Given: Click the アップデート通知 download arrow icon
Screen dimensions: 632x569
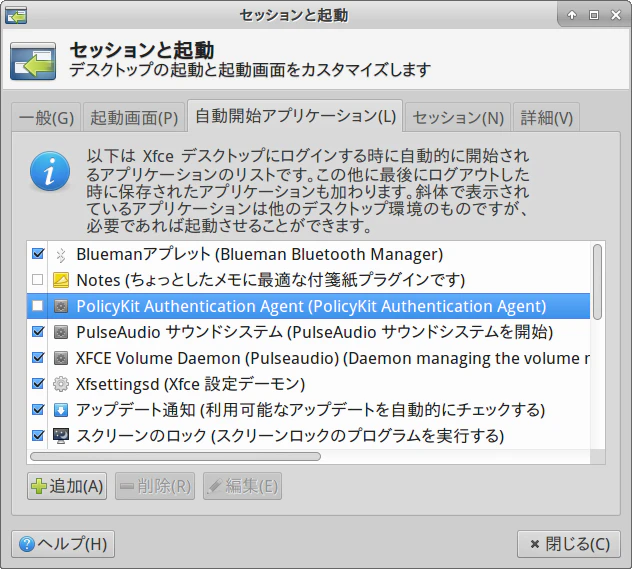Looking at the screenshot, I should [x=61, y=410].
